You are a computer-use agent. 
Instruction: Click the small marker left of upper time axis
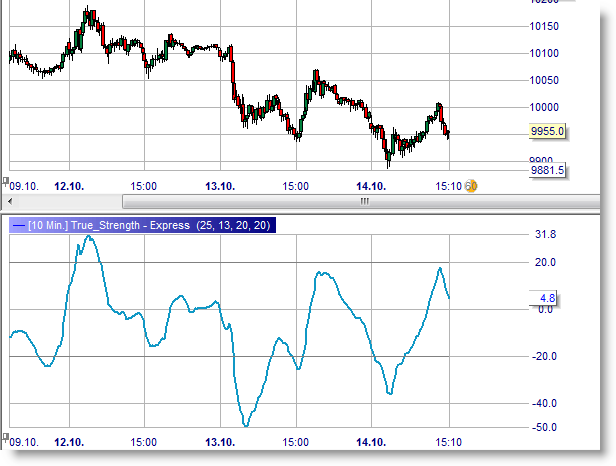tap(4, 182)
